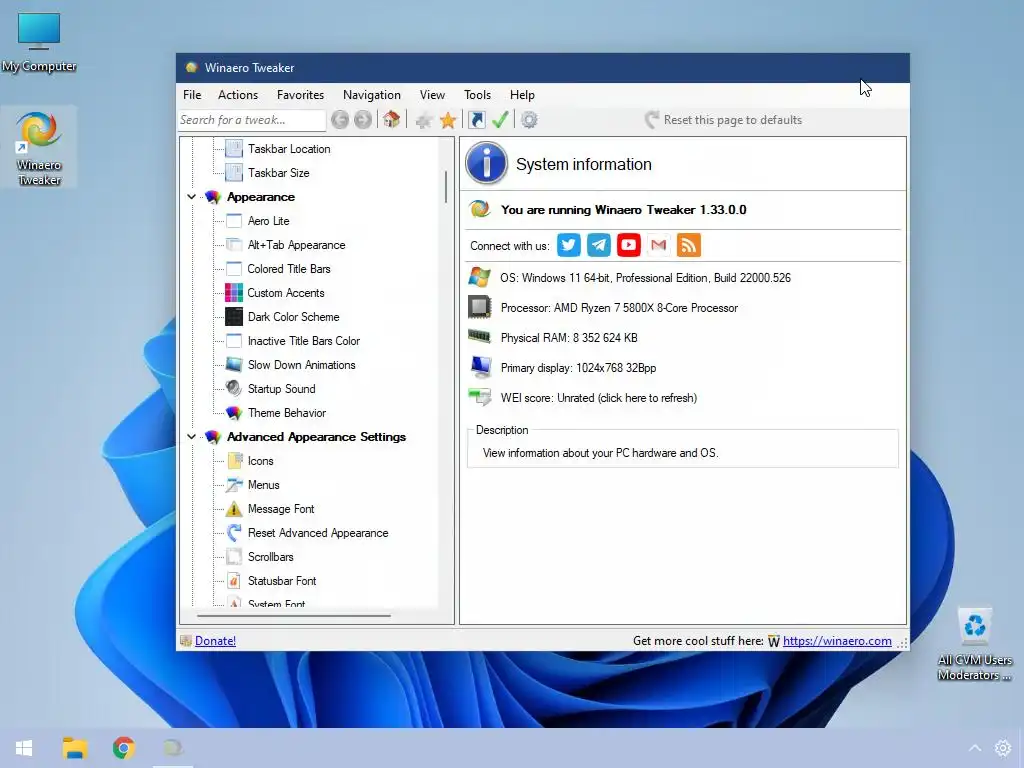This screenshot has width=1024, height=768.
Task: Open the Help menu
Action: click(x=522, y=95)
